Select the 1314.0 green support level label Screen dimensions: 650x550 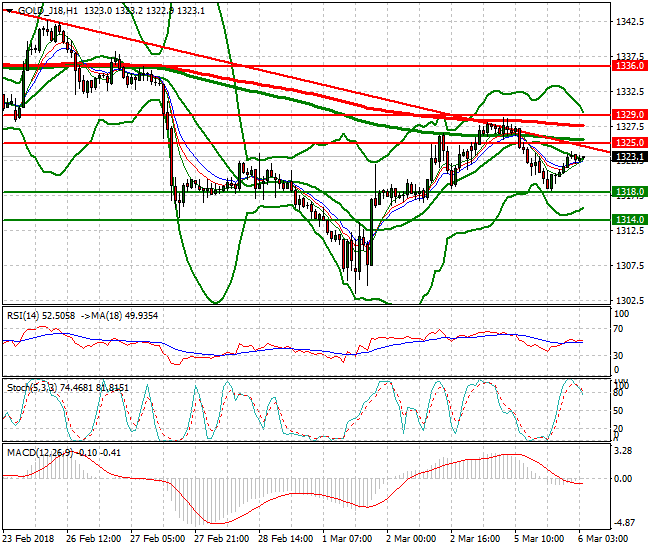pyautogui.click(x=629, y=220)
